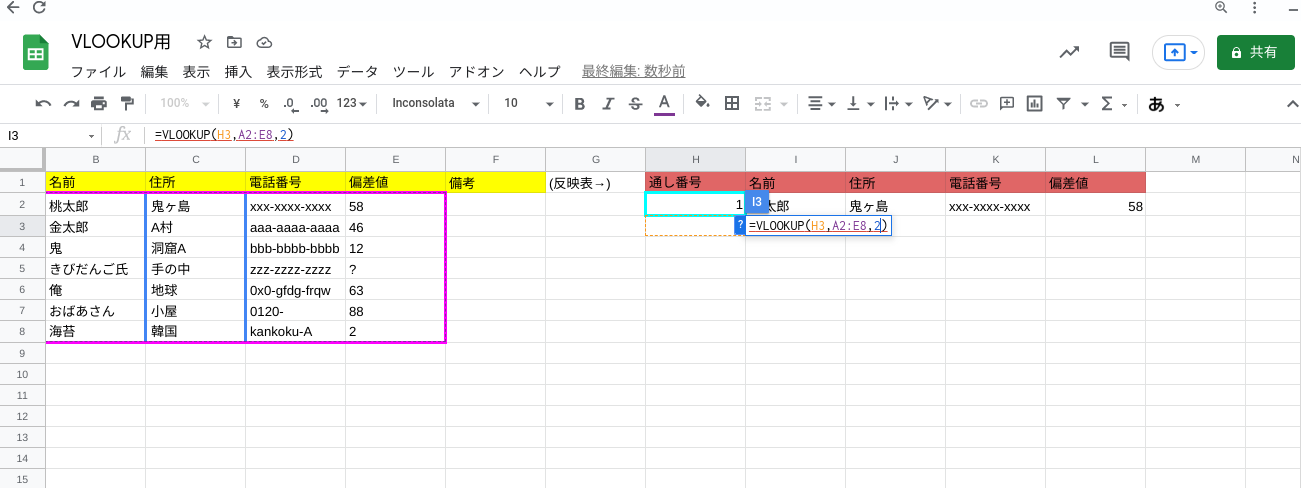1301x488 pixels.
Task: Open the borders menu
Action: 732,103
